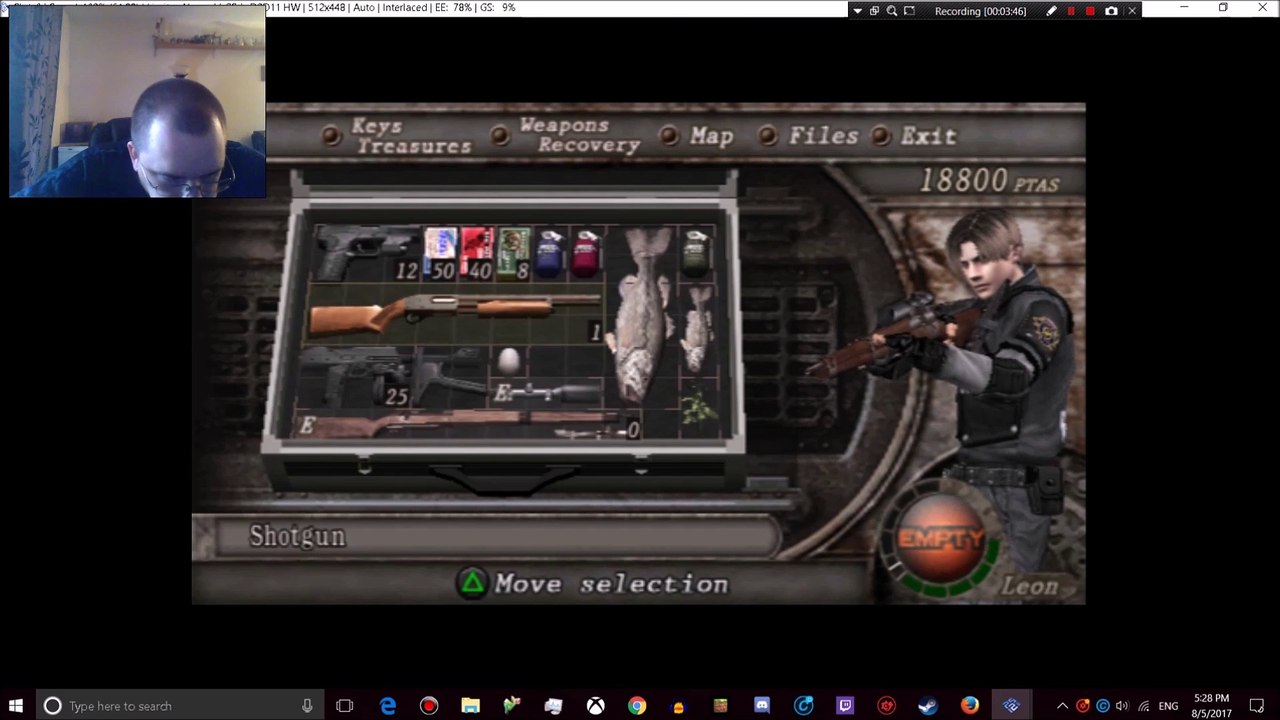Viewport: 1280px width, 720px height.
Task: Click the recorder pencil draw icon
Action: click(x=1051, y=11)
